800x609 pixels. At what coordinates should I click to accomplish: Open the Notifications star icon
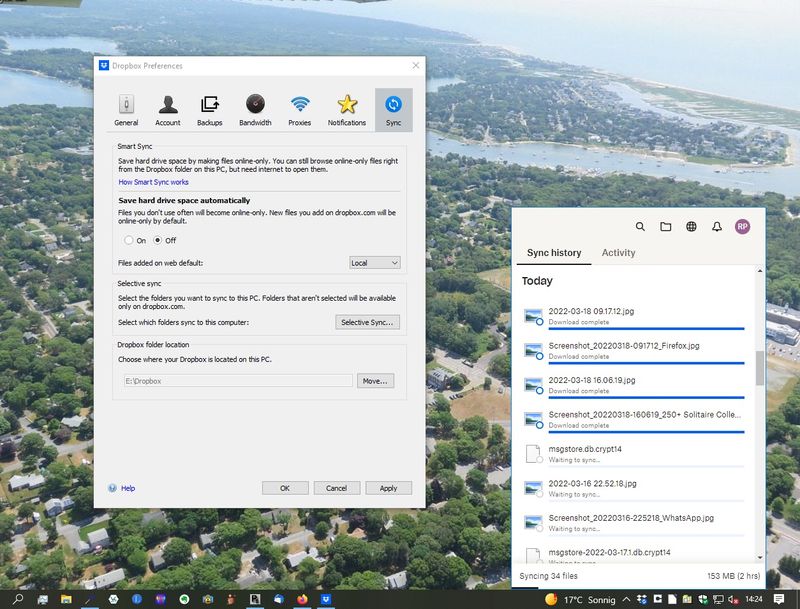tap(347, 109)
